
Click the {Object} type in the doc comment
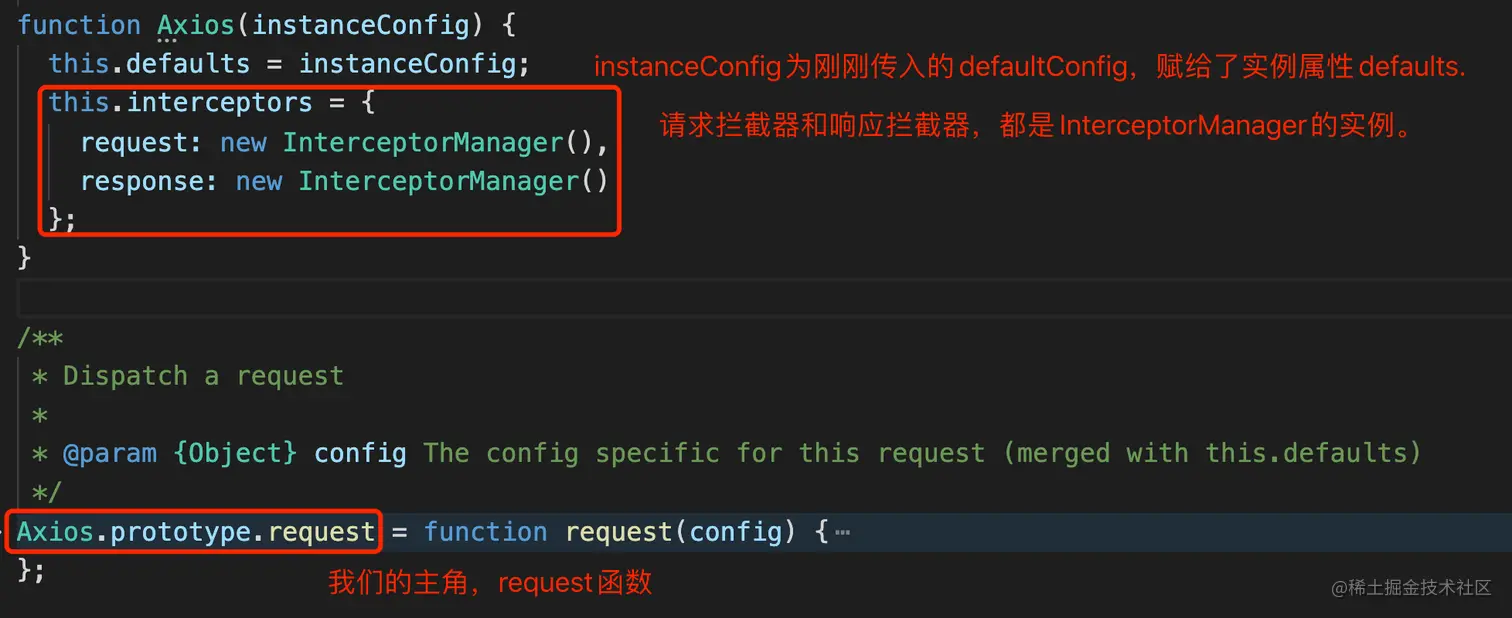[235, 454]
